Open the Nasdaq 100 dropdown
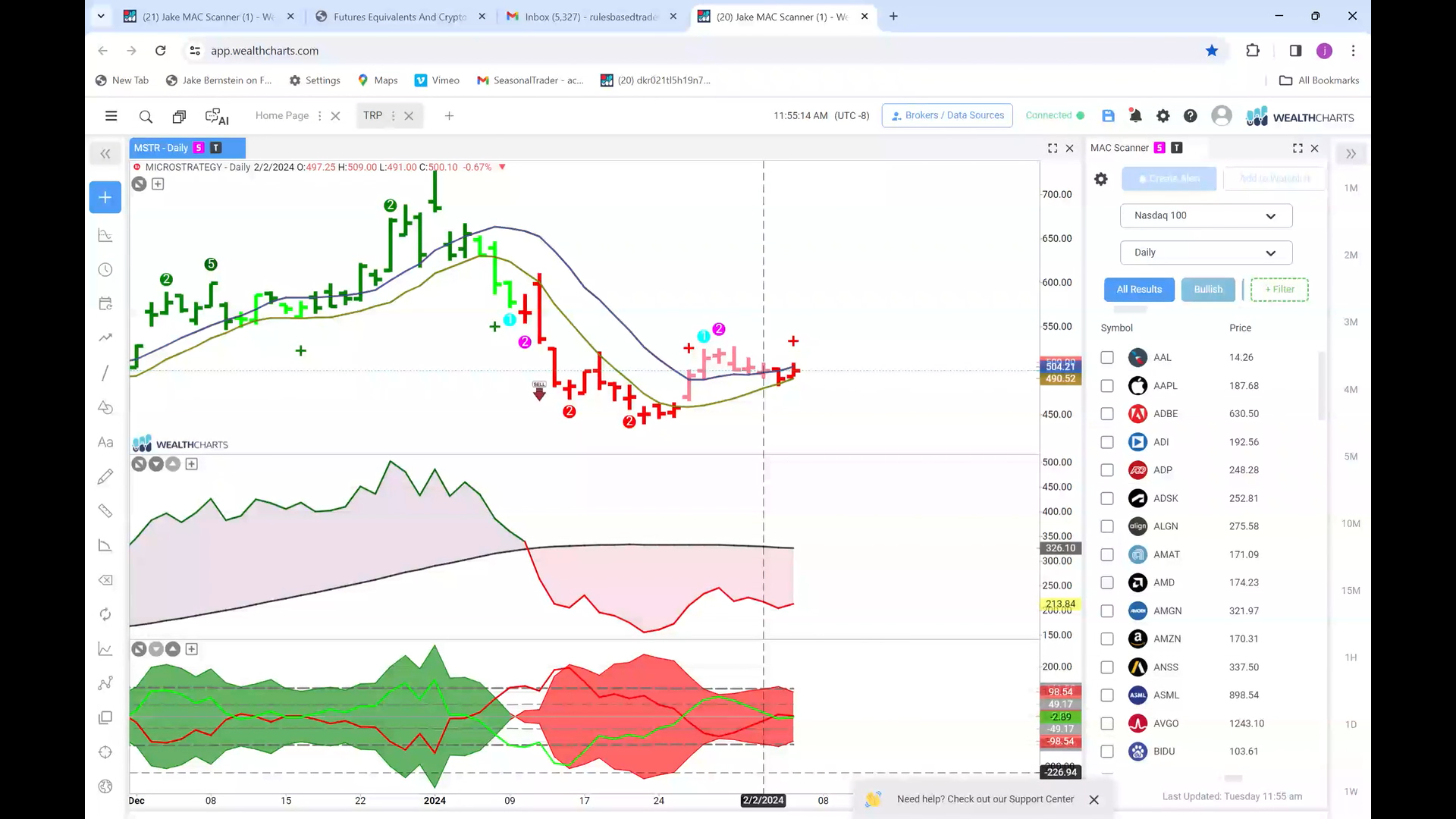 (1206, 215)
